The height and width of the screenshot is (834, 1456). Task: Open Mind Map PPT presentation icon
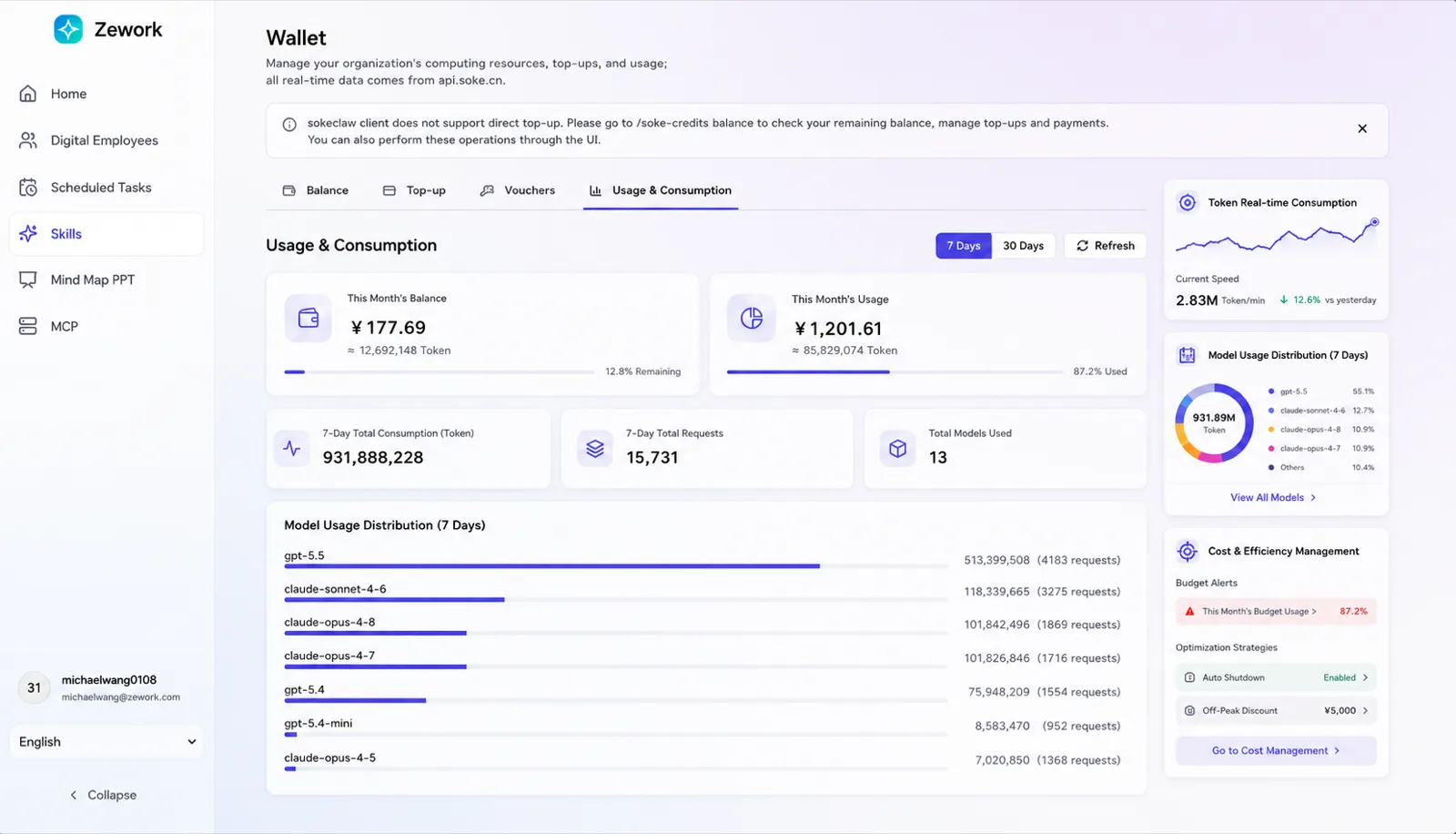28,280
